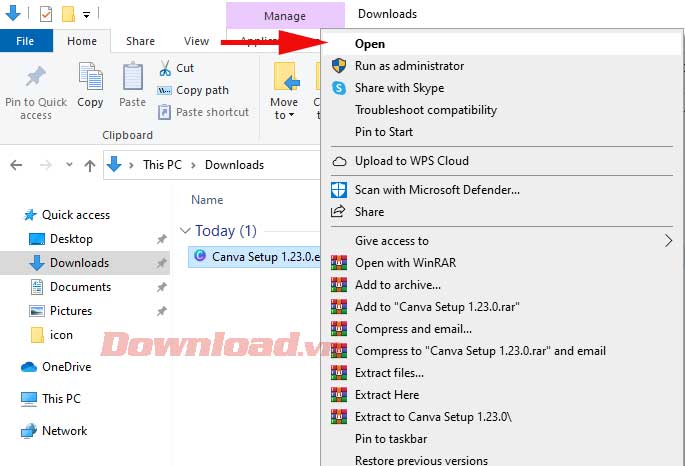
Task: Expand chevron between This PC and Downloads
Action: pos(194,166)
